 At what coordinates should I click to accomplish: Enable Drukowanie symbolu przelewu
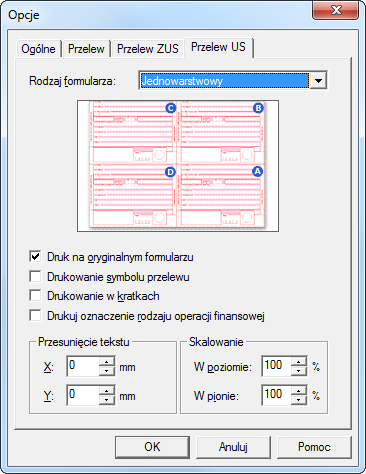coord(35,277)
